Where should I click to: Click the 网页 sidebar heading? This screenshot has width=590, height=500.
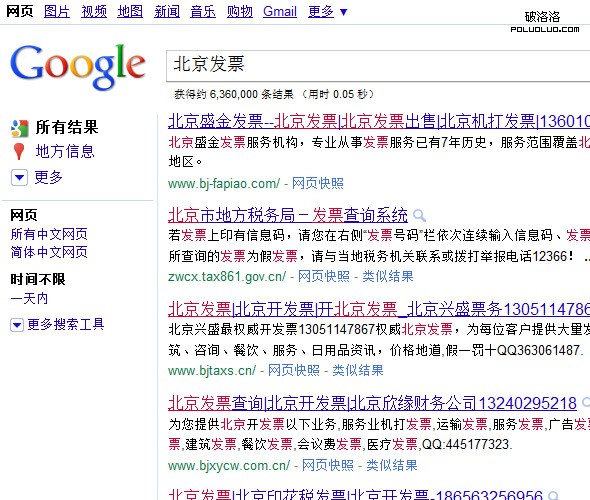click(x=24, y=215)
